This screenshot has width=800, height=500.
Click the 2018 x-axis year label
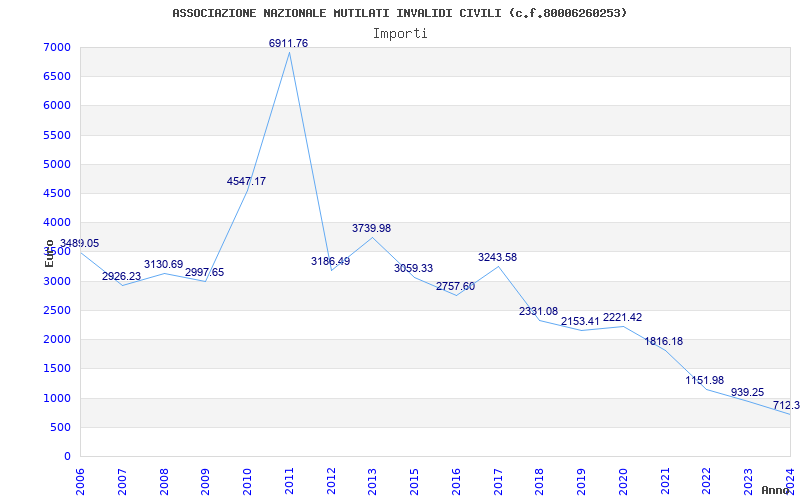[540, 481]
